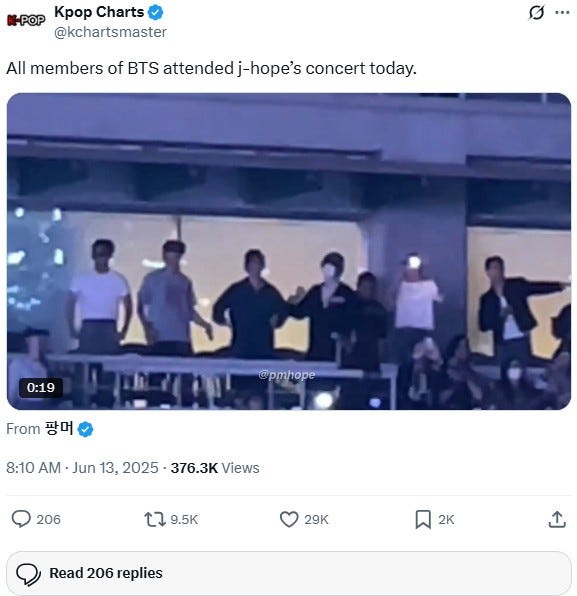
Task: Like the post with the heart icon
Action: point(289,519)
